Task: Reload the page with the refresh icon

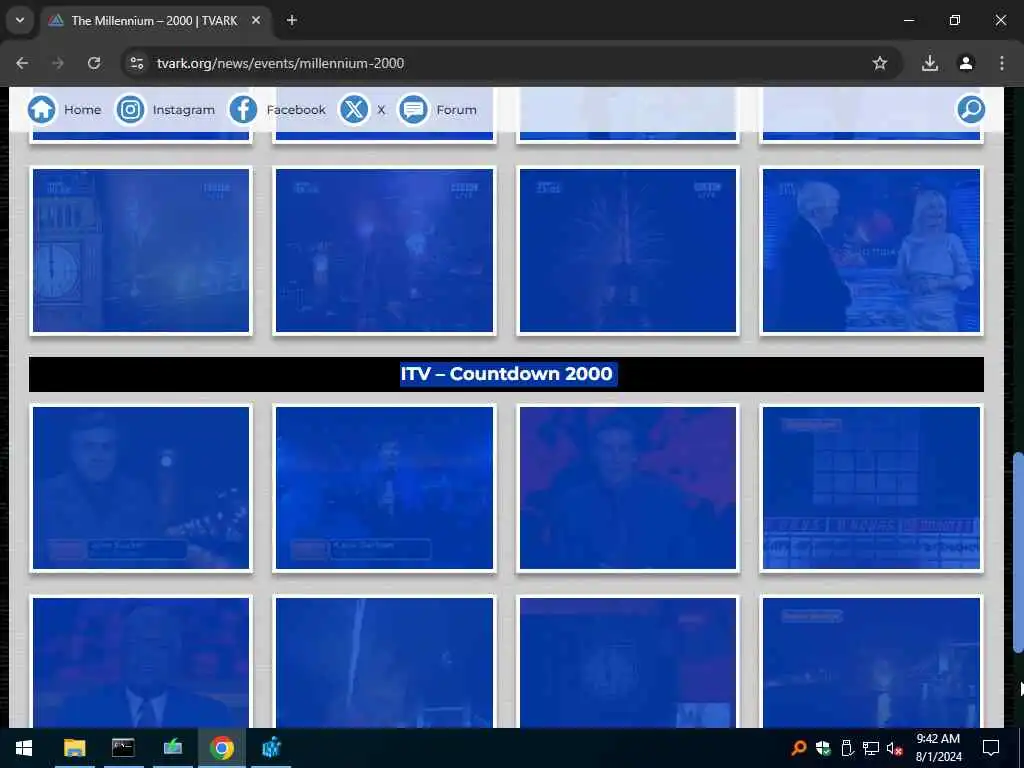Action: 94,63
